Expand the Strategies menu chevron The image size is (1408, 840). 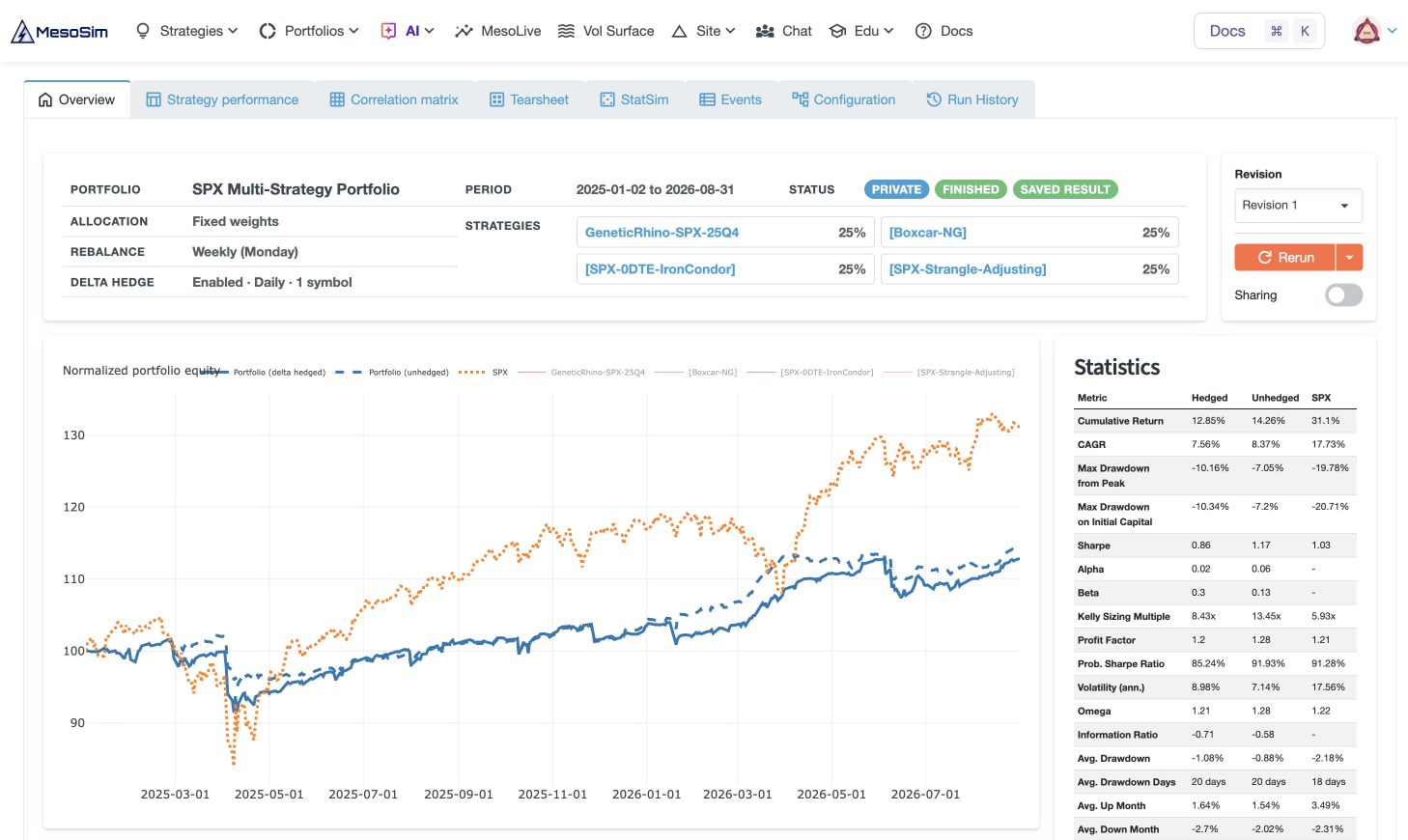[x=233, y=31]
